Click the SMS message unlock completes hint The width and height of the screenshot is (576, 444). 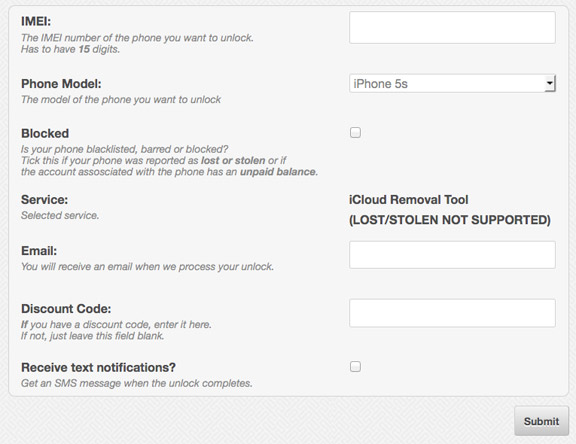137,383
